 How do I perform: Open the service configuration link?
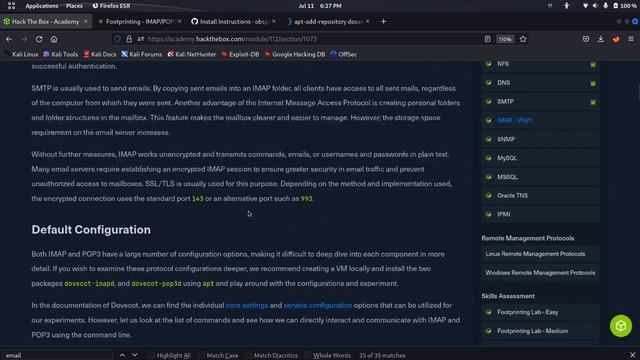point(318,305)
